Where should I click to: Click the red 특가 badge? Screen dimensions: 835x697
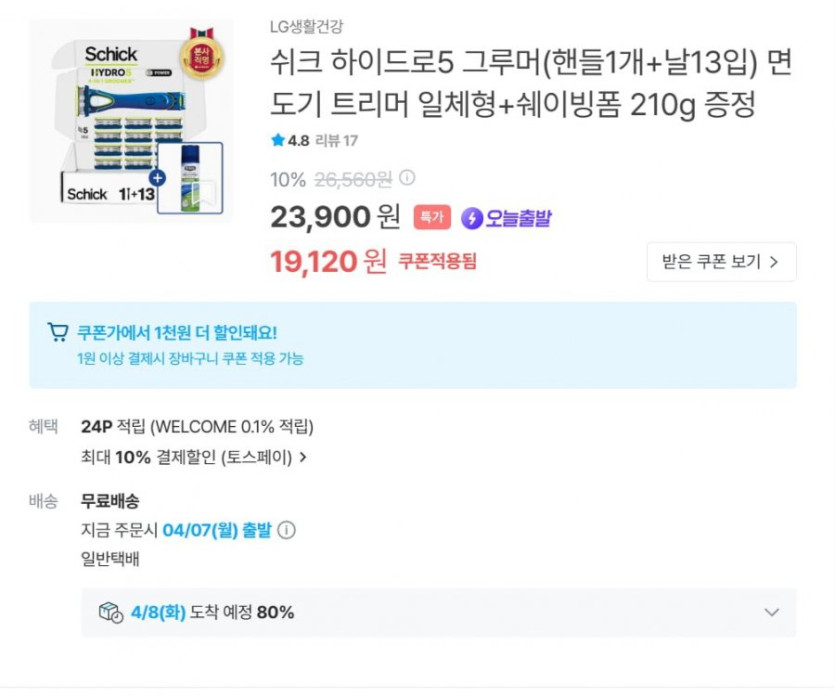pyautogui.click(x=432, y=218)
